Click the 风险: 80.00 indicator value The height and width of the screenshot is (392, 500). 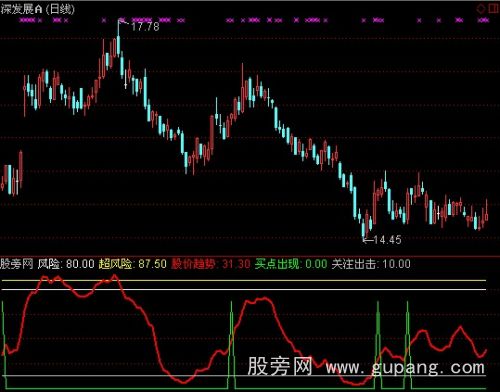pos(66,264)
